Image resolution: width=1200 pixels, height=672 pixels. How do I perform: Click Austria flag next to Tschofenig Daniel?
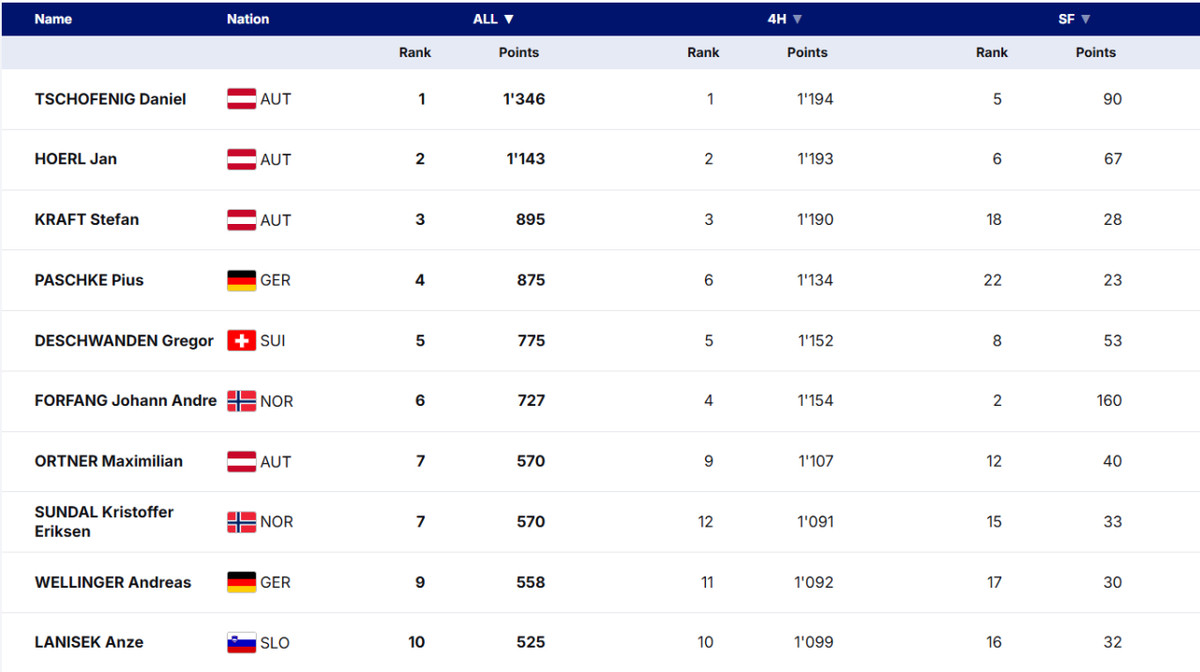tap(241, 99)
